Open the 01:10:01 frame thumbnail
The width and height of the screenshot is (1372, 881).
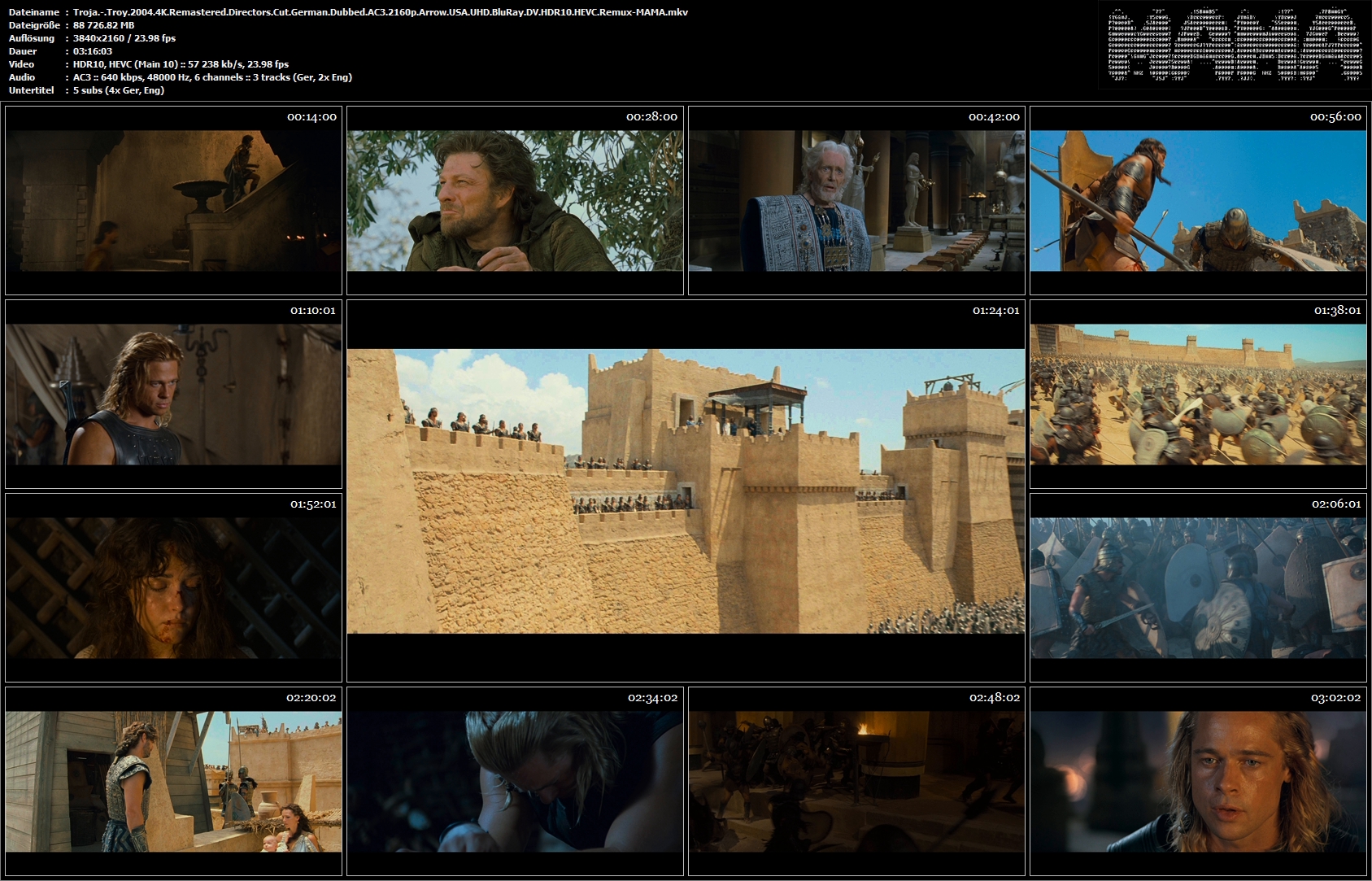coord(173,394)
